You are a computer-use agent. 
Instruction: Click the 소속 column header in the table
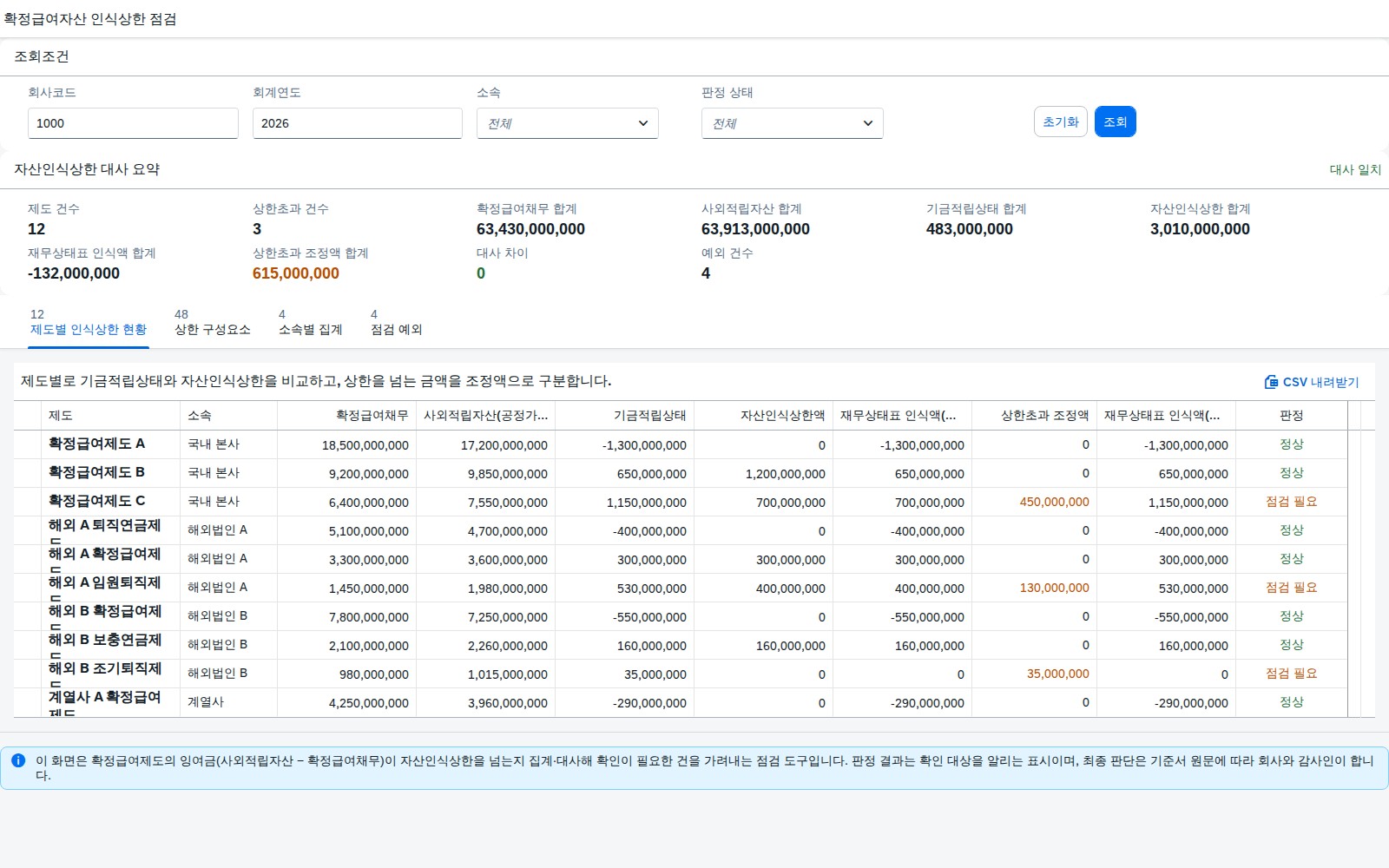[229, 416]
